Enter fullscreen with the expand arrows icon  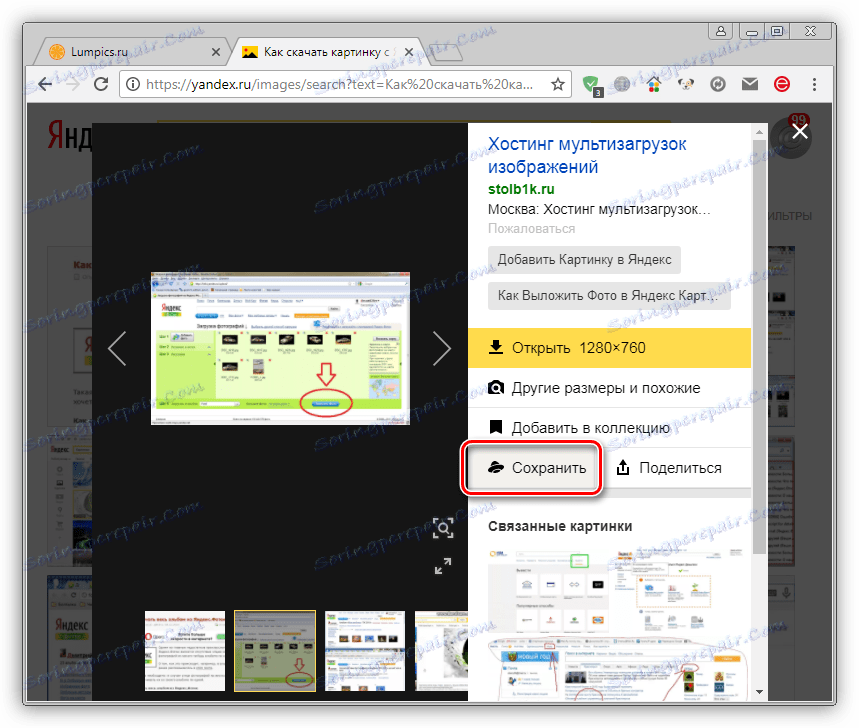pos(443,566)
